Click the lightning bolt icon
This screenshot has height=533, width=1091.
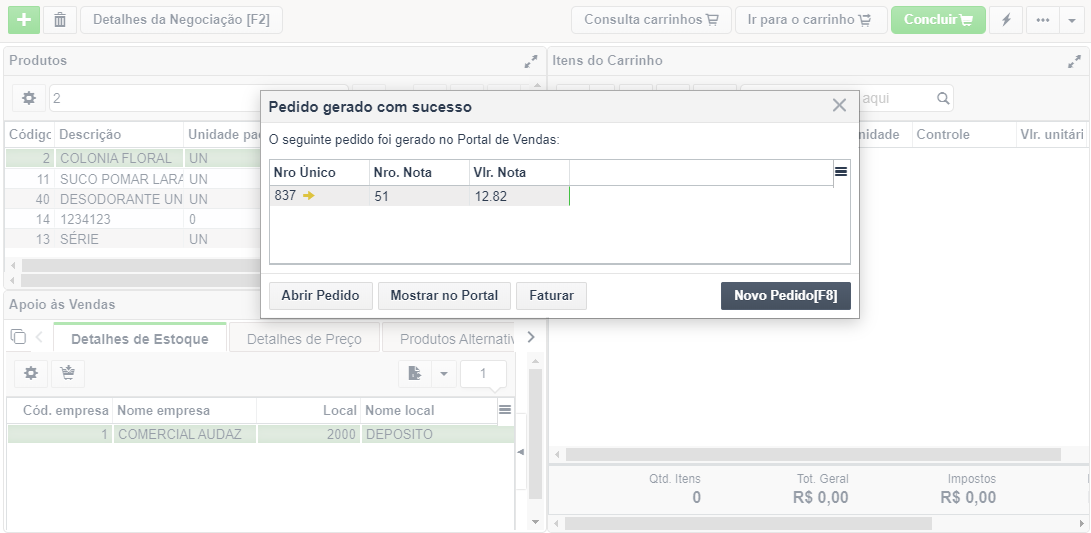pyautogui.click(x=1006, y=20)
